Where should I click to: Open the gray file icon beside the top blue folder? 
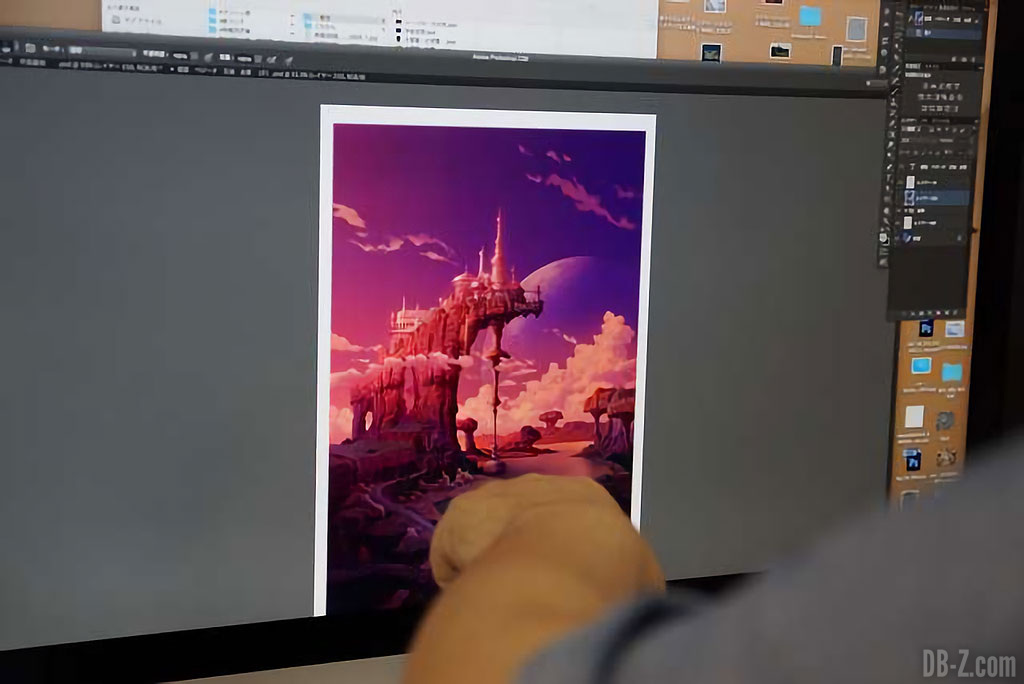856,29
